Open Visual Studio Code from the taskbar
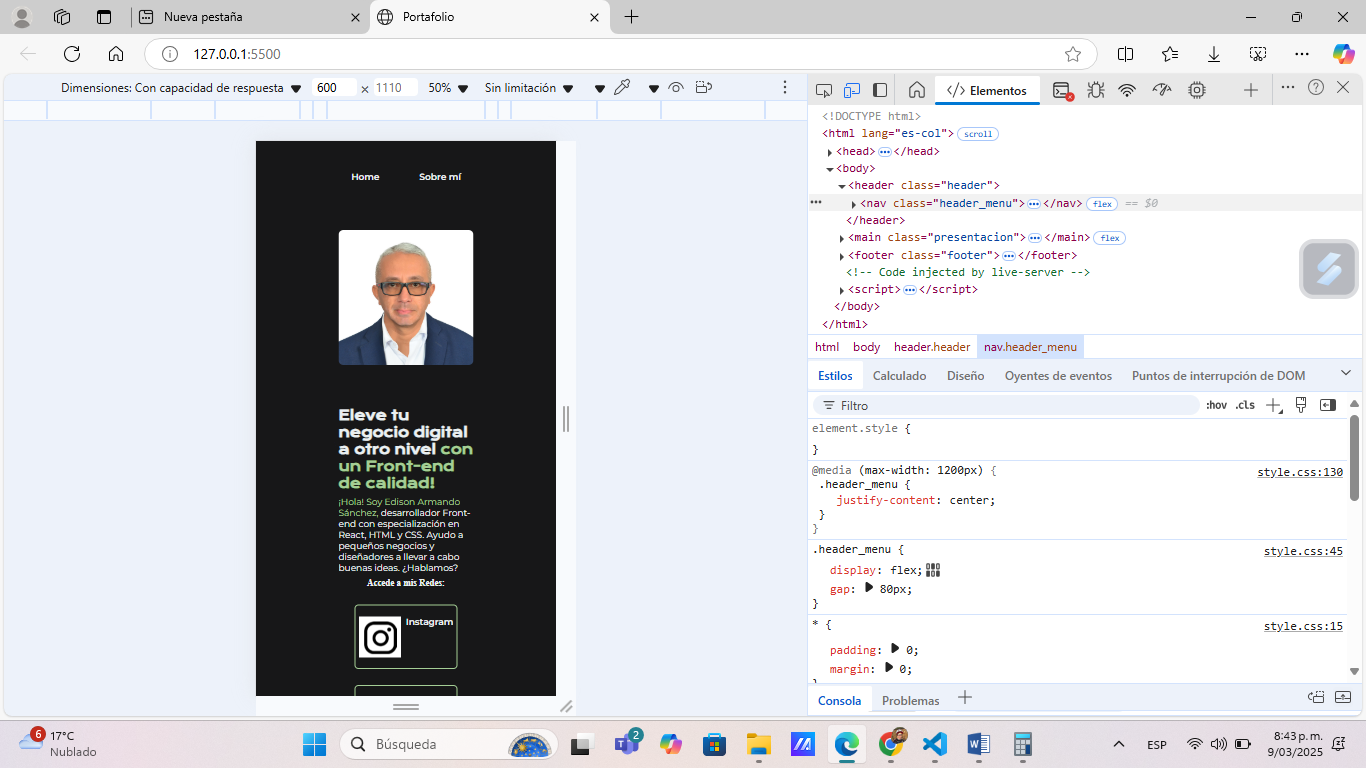 (934, 744)
